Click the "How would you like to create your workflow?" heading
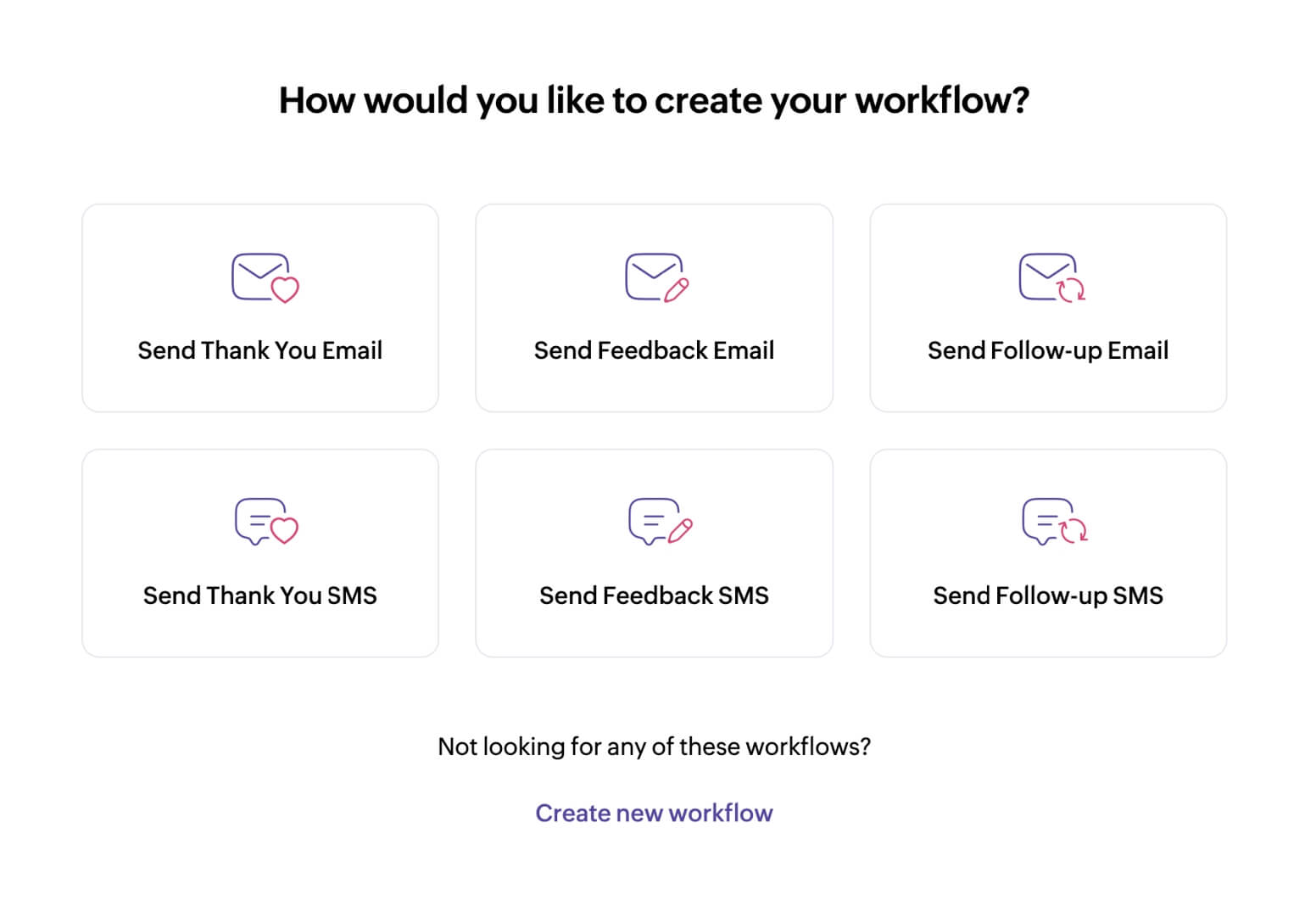 click(x=654, y=100)
